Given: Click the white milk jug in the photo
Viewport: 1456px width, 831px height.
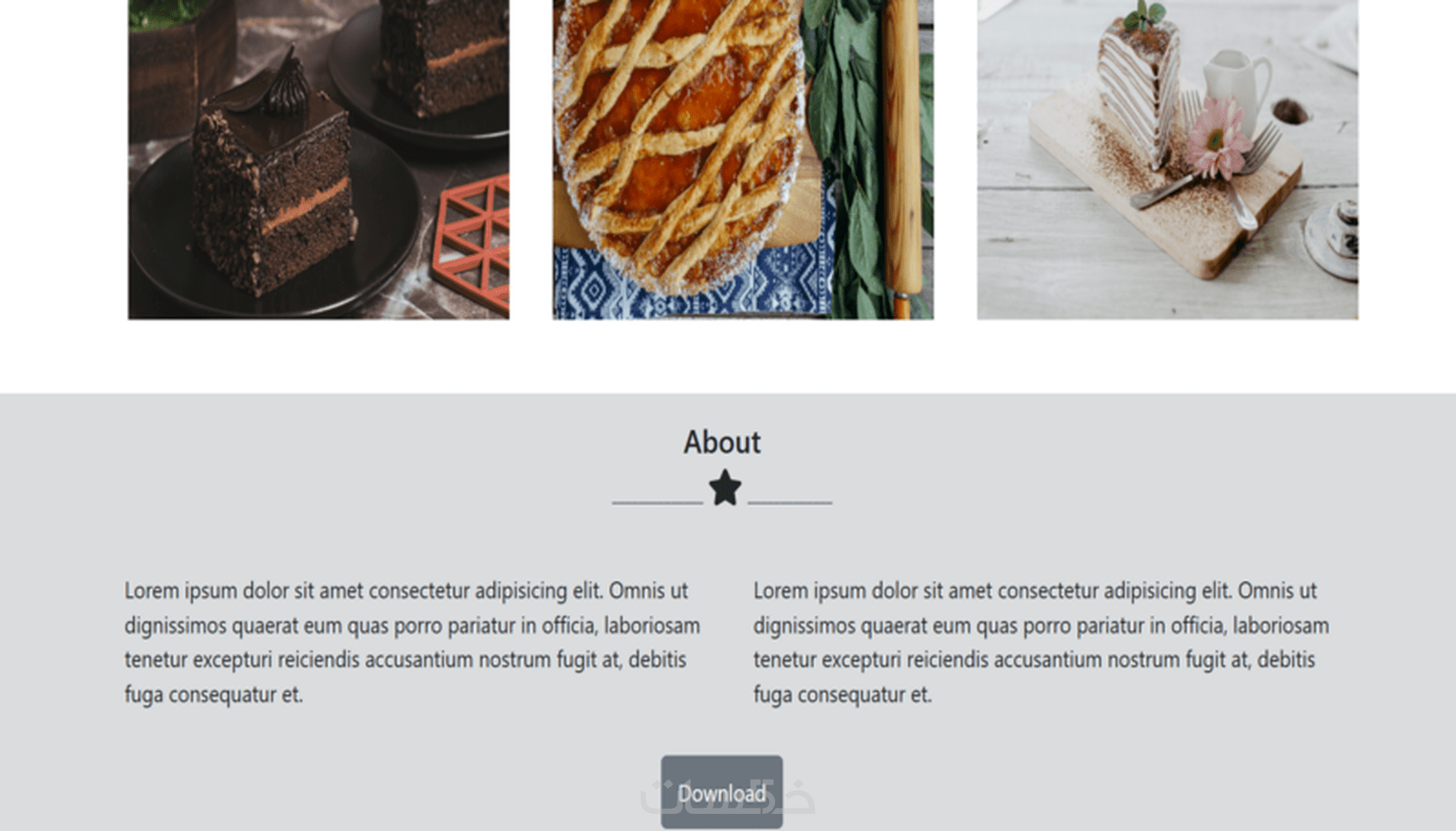Looking at the screenshot, I should (1236, 87).
